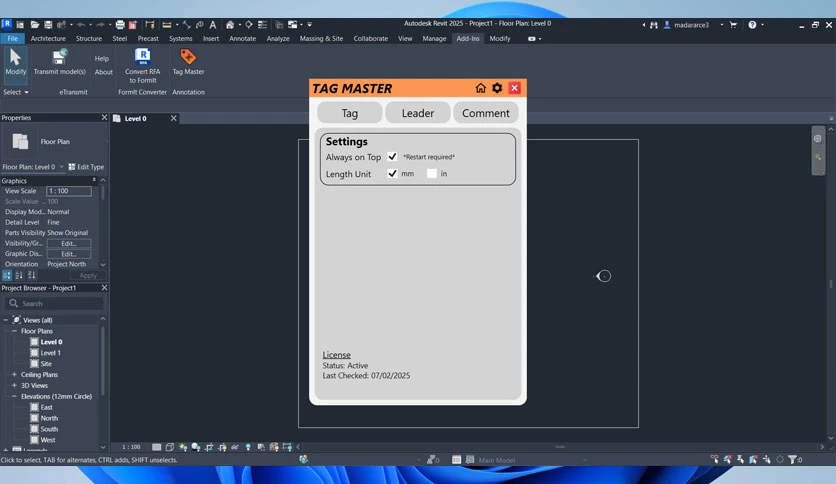This screenshot has height=484, width=836.
Task: Click the Convert RFA to FormIt icon
Action: click(142, 57)
